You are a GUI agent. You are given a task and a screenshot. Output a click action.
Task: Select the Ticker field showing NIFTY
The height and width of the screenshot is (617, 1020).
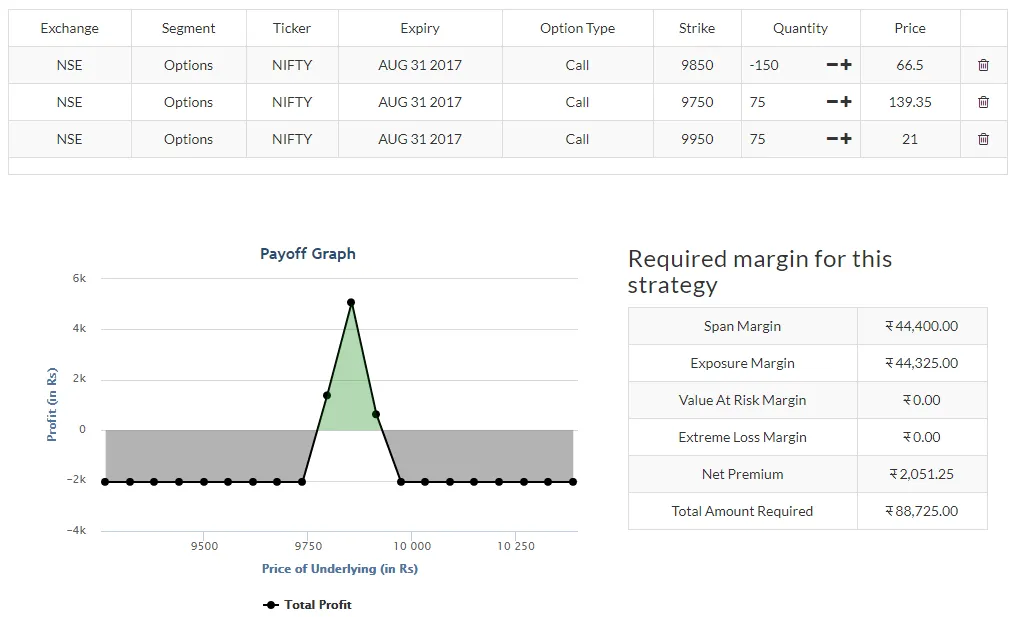(291, 64)
